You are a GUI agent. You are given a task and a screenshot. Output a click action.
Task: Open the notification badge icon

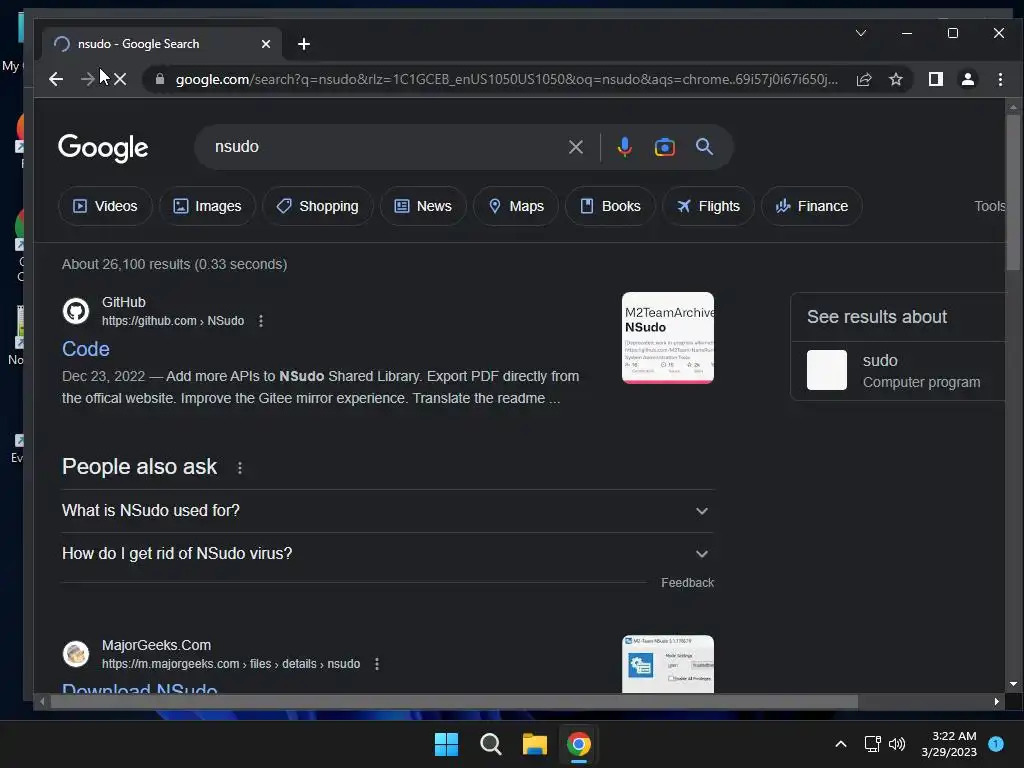[x=996, y=744]
